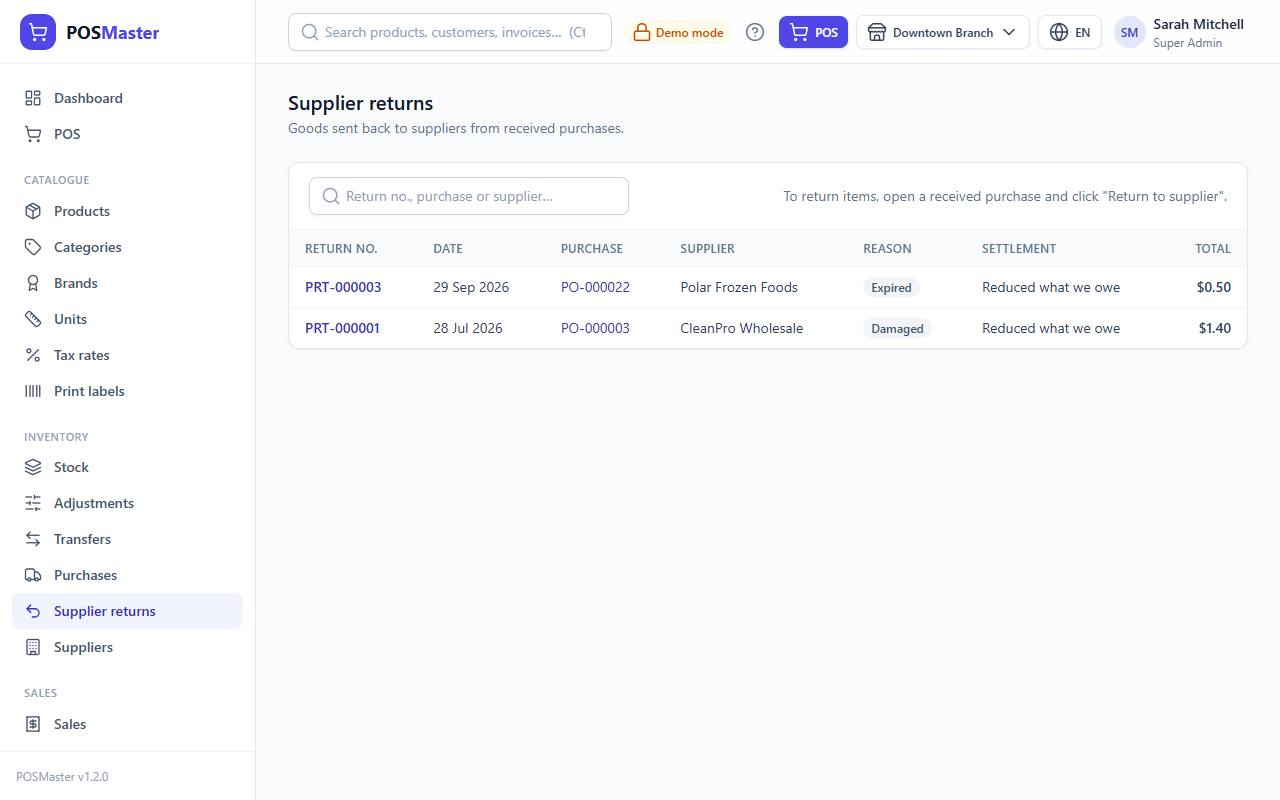Viewport: 1280px width, 800px height.
Task: Click the Units ruler icon
Action: 33,319
